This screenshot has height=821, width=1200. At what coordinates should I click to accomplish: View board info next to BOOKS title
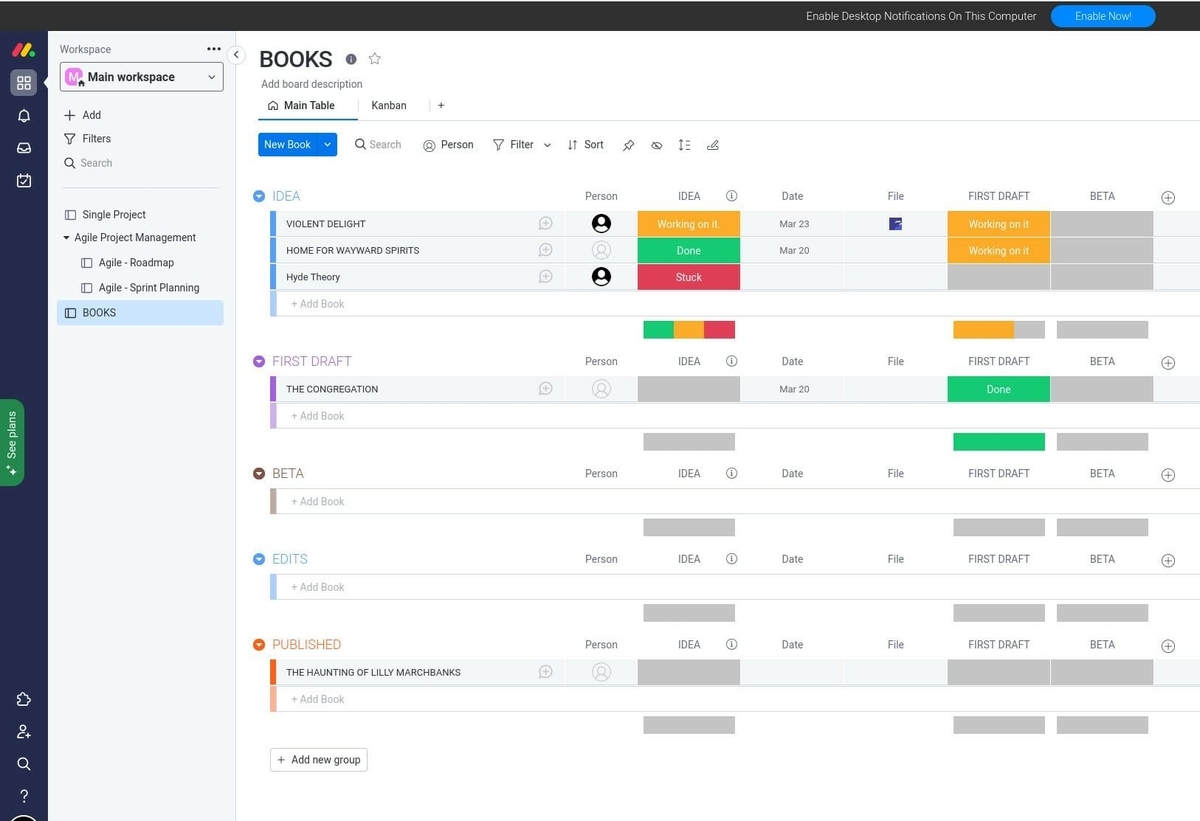(x=351, y=59)
